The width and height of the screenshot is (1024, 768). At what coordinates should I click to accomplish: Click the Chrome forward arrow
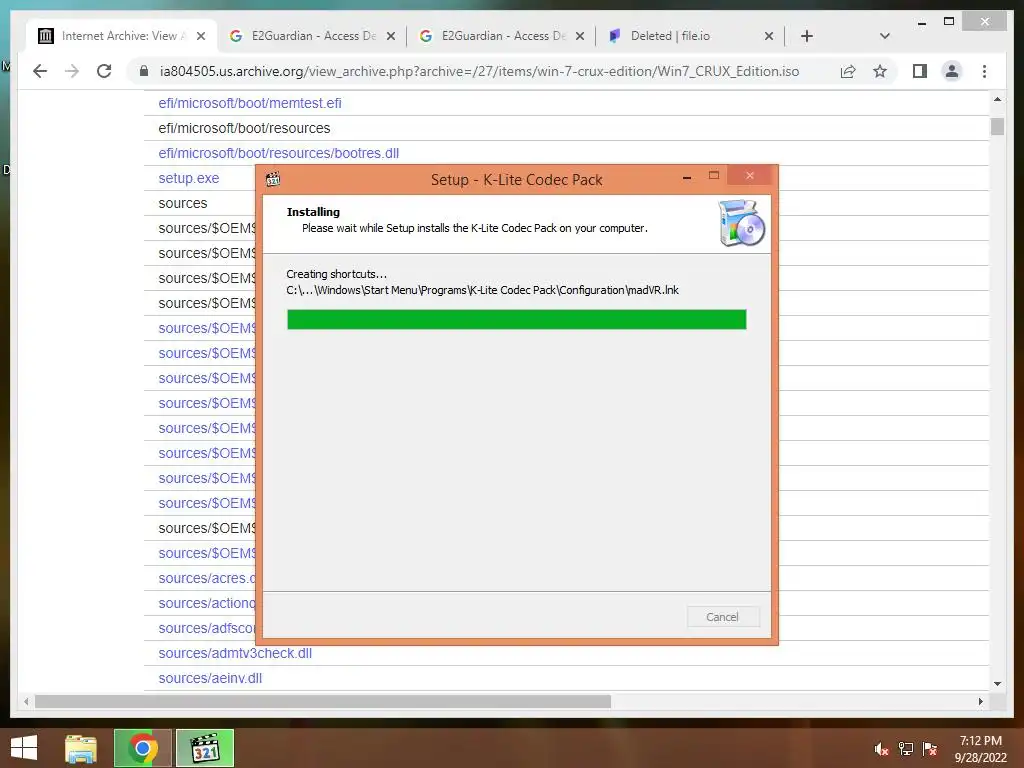[x=72, y=71]
